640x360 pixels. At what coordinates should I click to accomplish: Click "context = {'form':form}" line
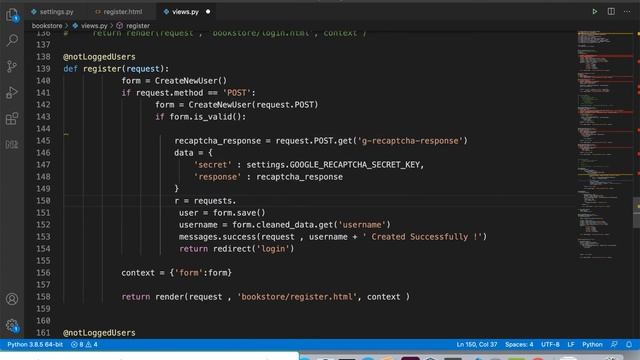pyautogui.click(x=176, y=273)
